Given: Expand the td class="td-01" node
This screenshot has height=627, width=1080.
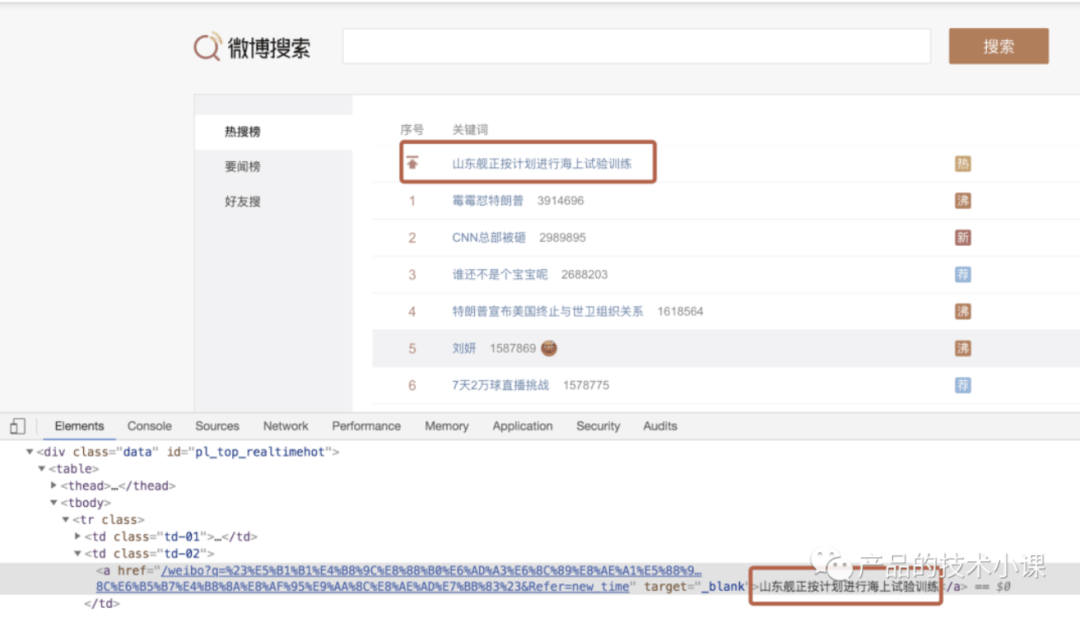Looking at the screenshot, I should tap(77, 536).
